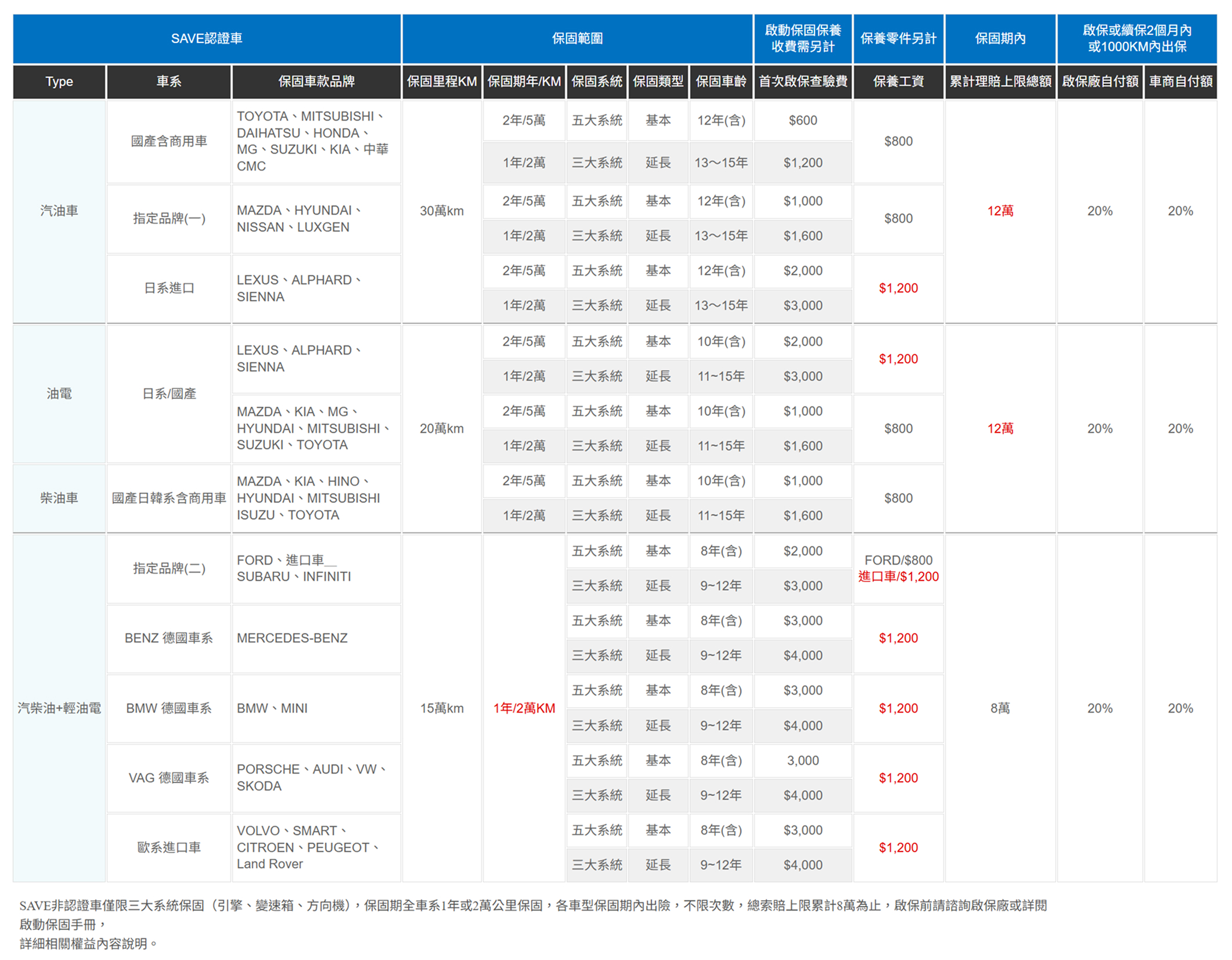Image resolution: width=1232 pixels, height=960 pixels.
Task: Click the 歐系進口車 cell
Action: (169, 848)
